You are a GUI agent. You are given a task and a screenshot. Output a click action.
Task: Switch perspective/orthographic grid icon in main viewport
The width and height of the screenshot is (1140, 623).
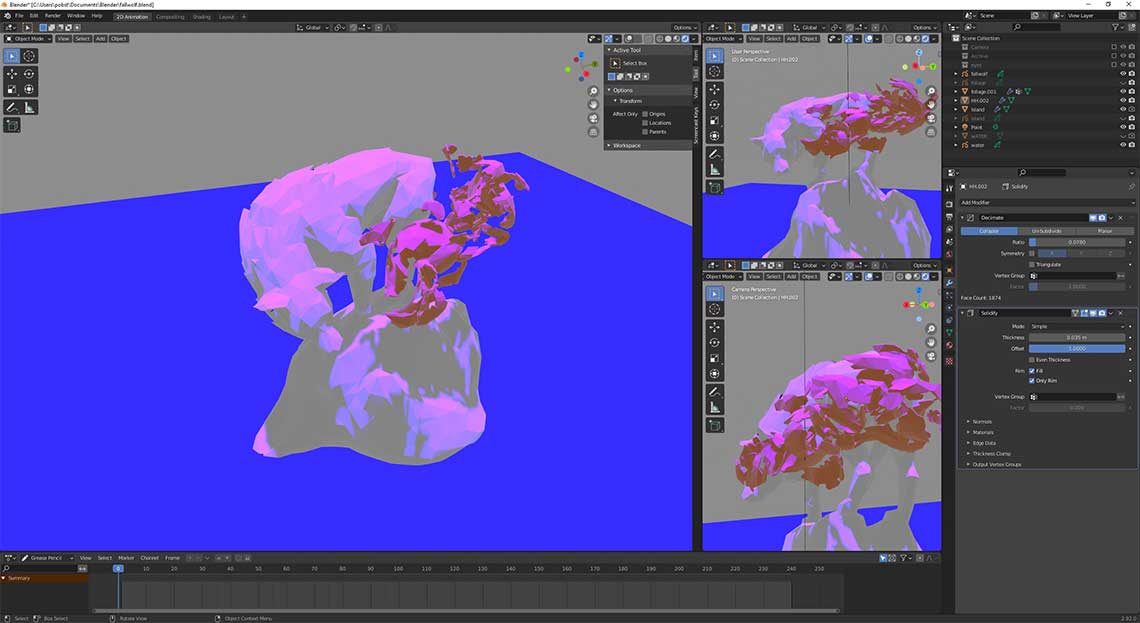(593, 132)
